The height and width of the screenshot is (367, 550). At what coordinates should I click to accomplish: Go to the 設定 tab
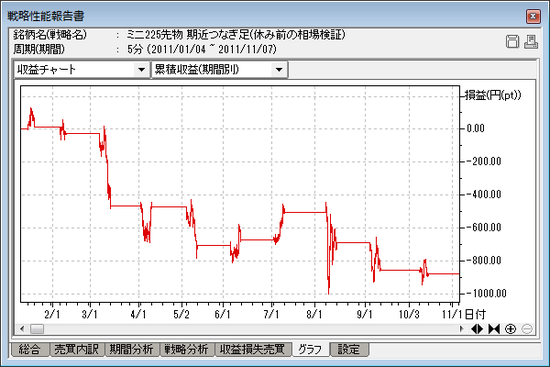tap(349, 349)
